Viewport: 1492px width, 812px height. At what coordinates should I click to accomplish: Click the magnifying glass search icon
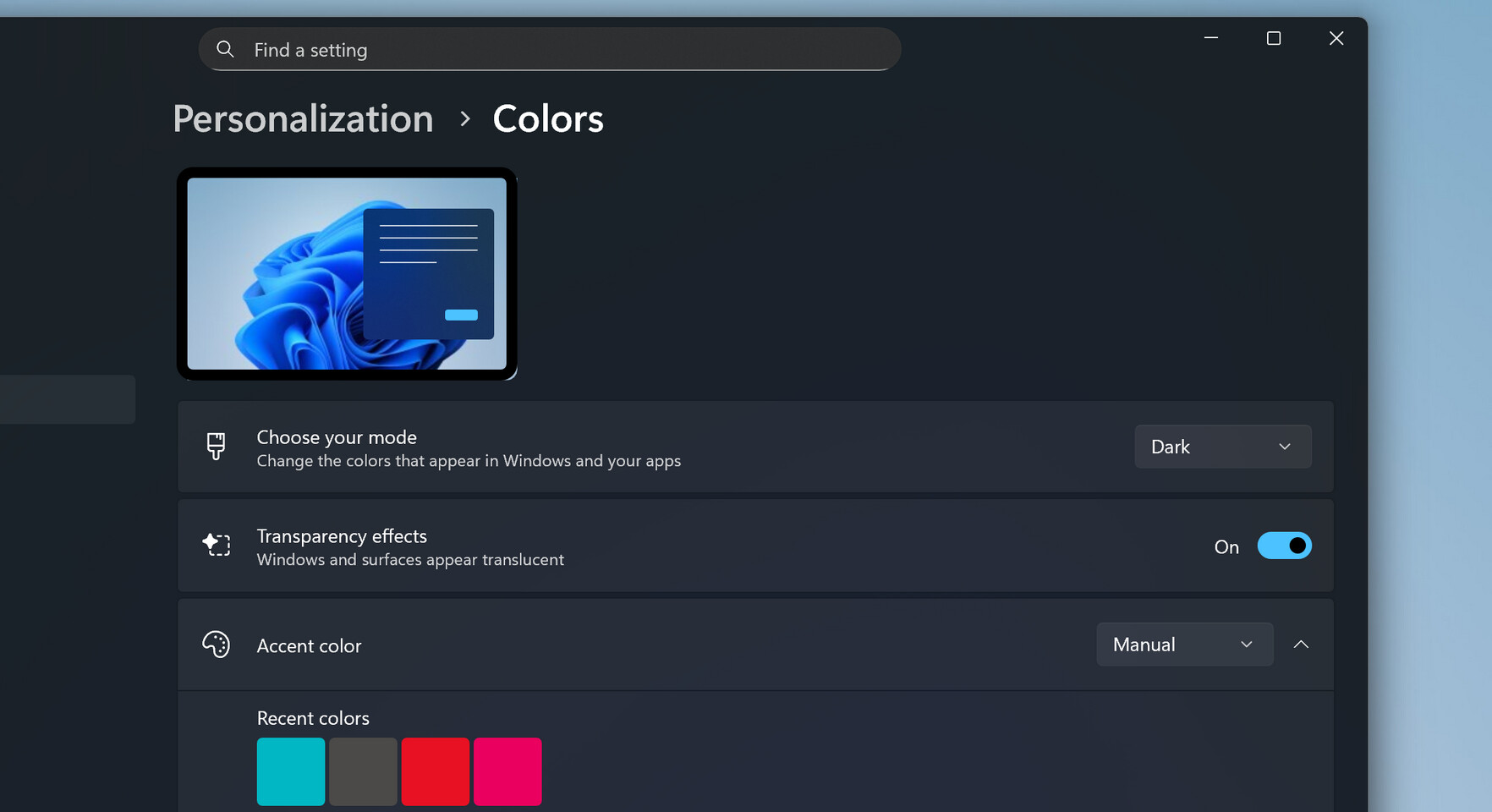coord(225,49)
